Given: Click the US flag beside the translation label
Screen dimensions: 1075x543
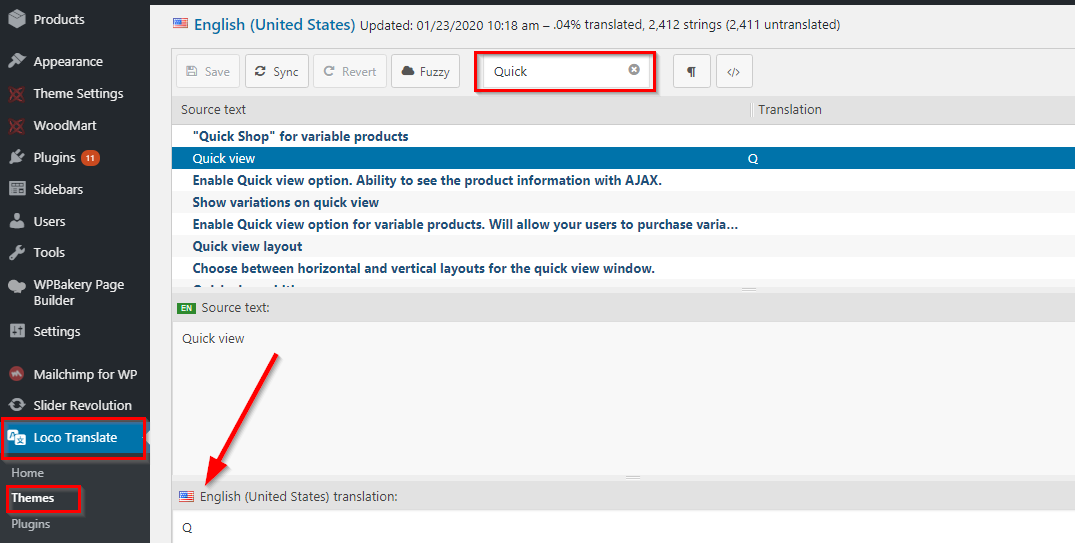Looking at the screenshot, I should click(x=186, y=496).
